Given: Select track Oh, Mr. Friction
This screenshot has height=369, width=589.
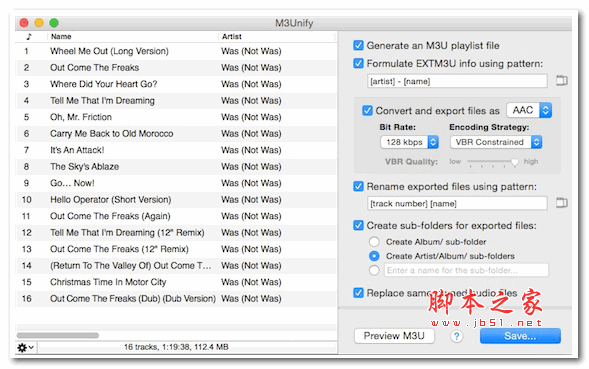Looking at the screenshot, I should coord(176,117).
